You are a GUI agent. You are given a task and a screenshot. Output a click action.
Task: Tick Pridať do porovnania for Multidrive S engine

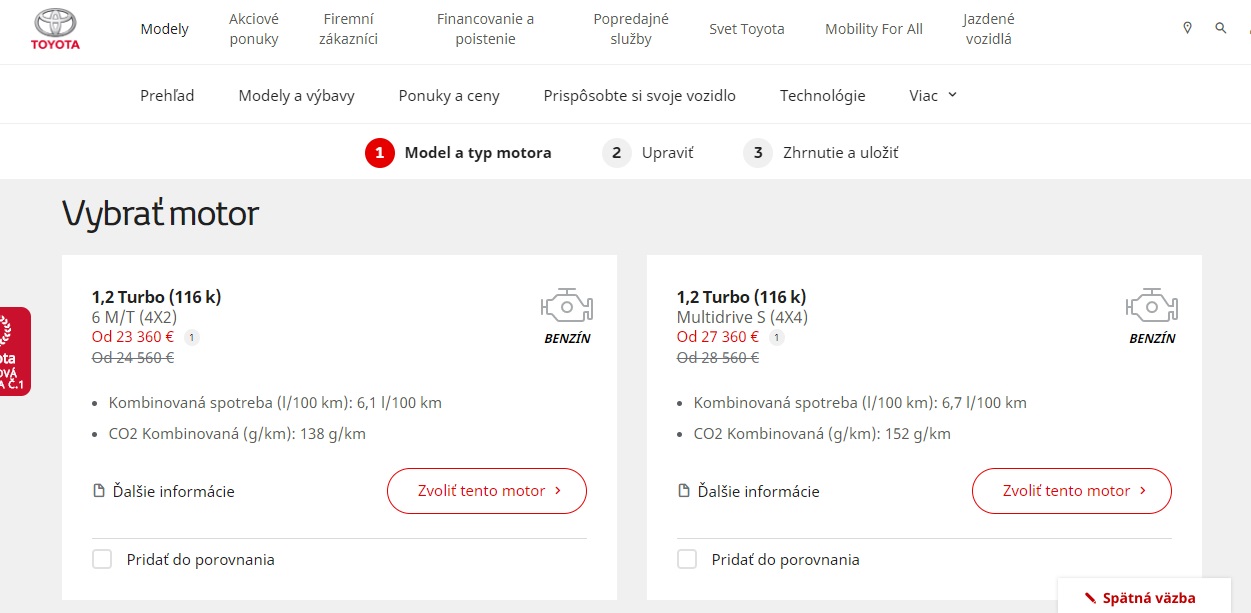tap(687, 559)
